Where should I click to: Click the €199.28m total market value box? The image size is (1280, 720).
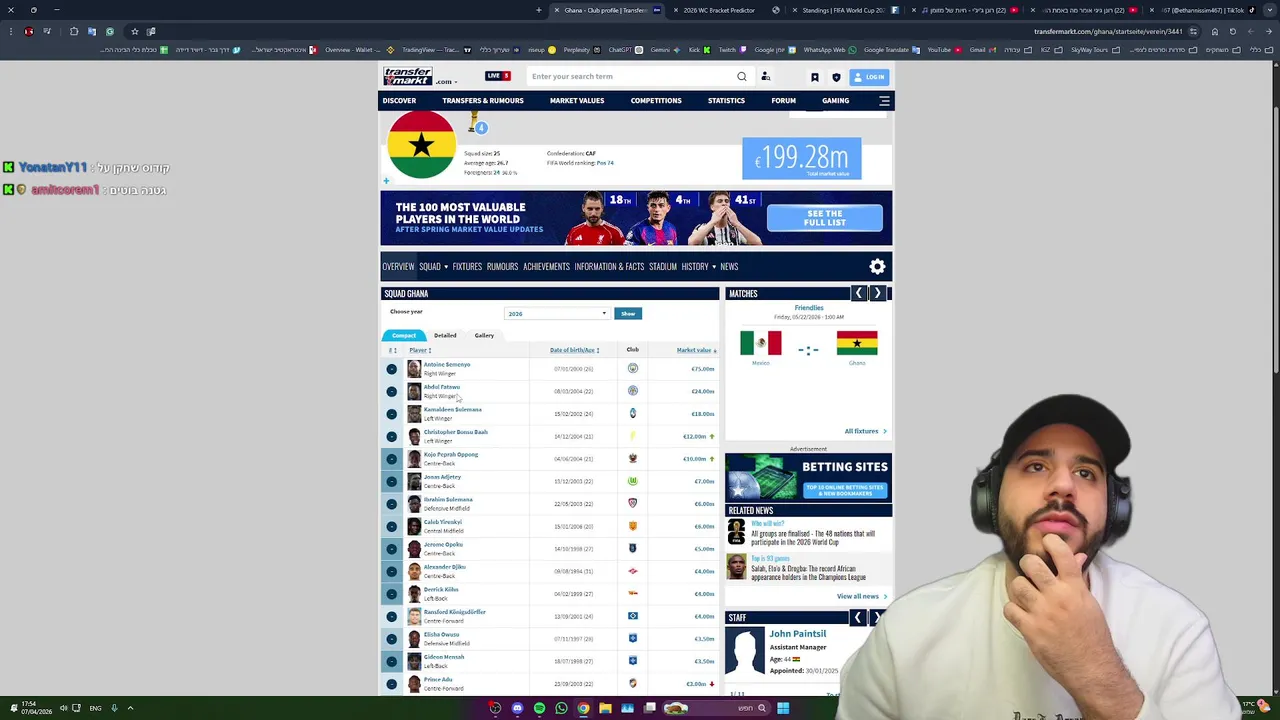tap(801, 159)
